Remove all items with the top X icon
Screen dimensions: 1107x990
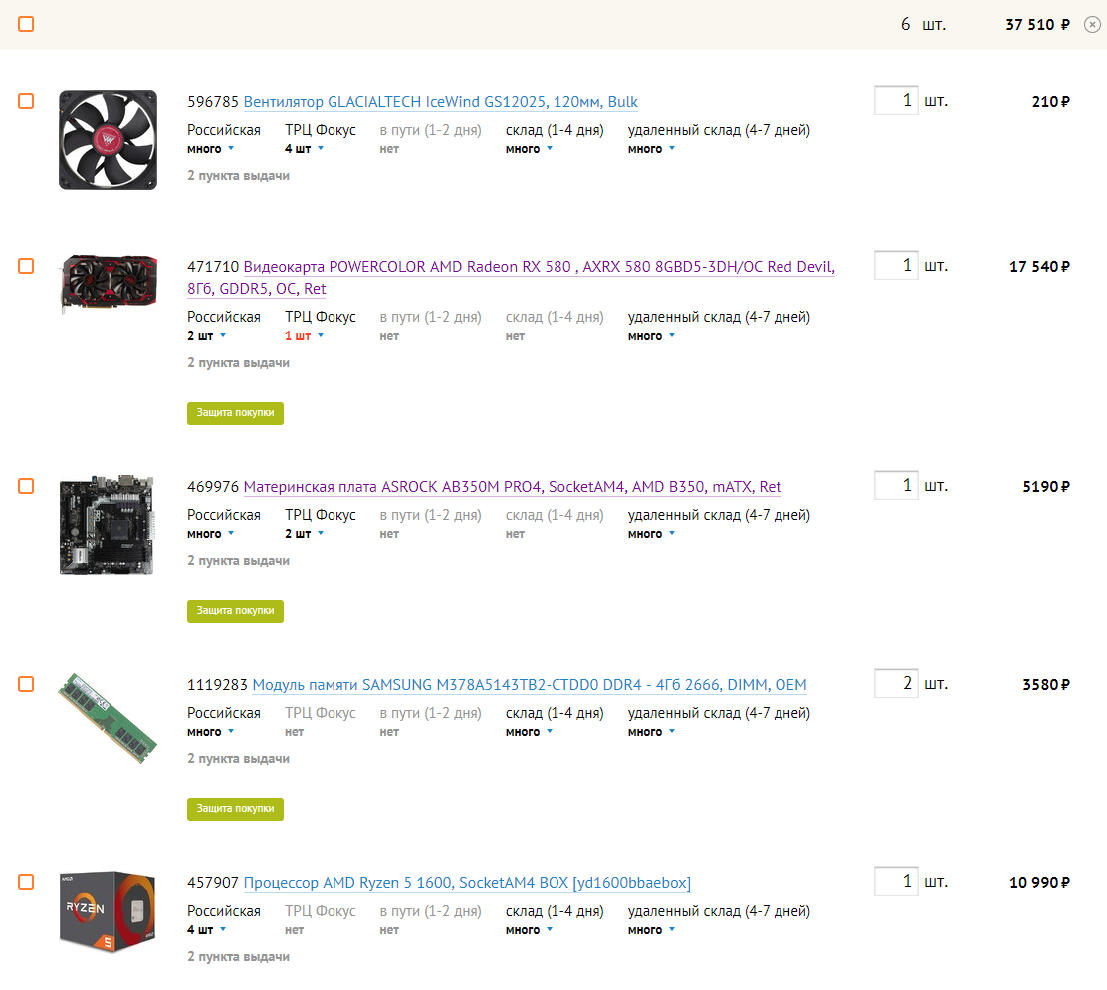[x=1092, y=25]
